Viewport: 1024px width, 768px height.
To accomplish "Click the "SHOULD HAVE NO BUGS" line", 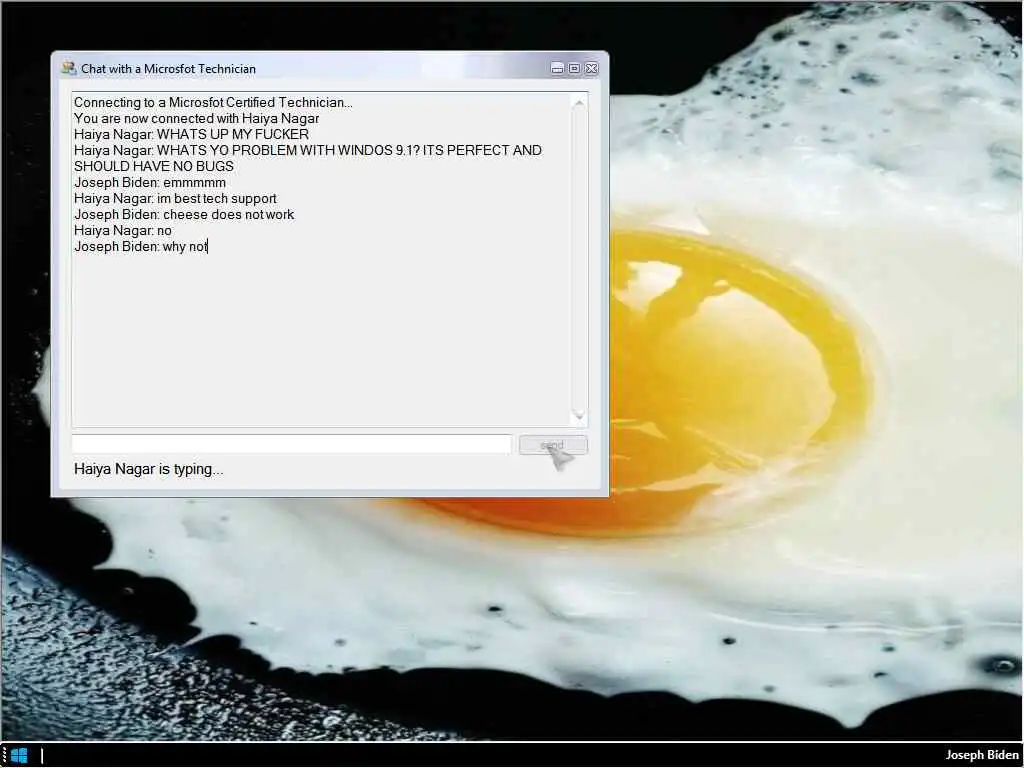I will (153, 167).
